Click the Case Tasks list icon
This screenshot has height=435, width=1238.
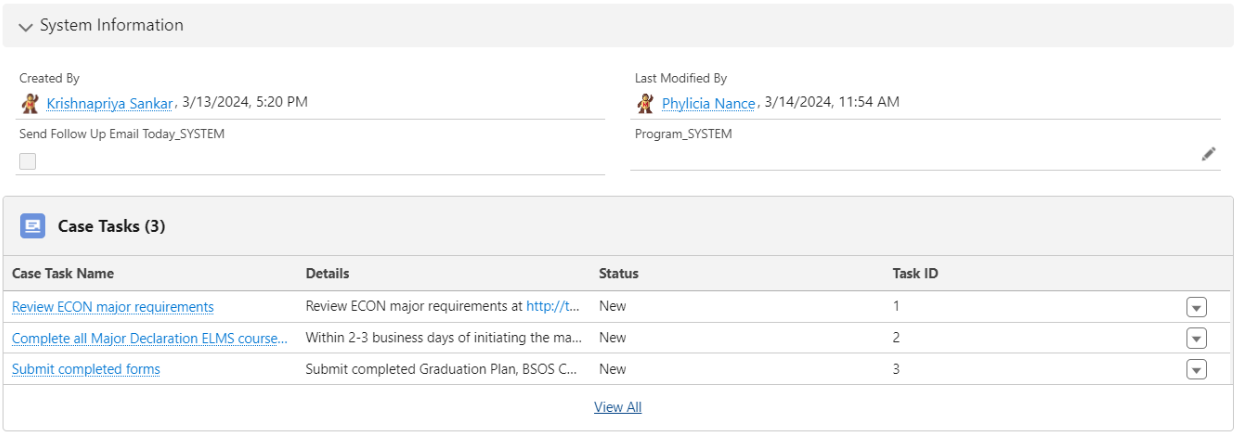click(33, 227)
